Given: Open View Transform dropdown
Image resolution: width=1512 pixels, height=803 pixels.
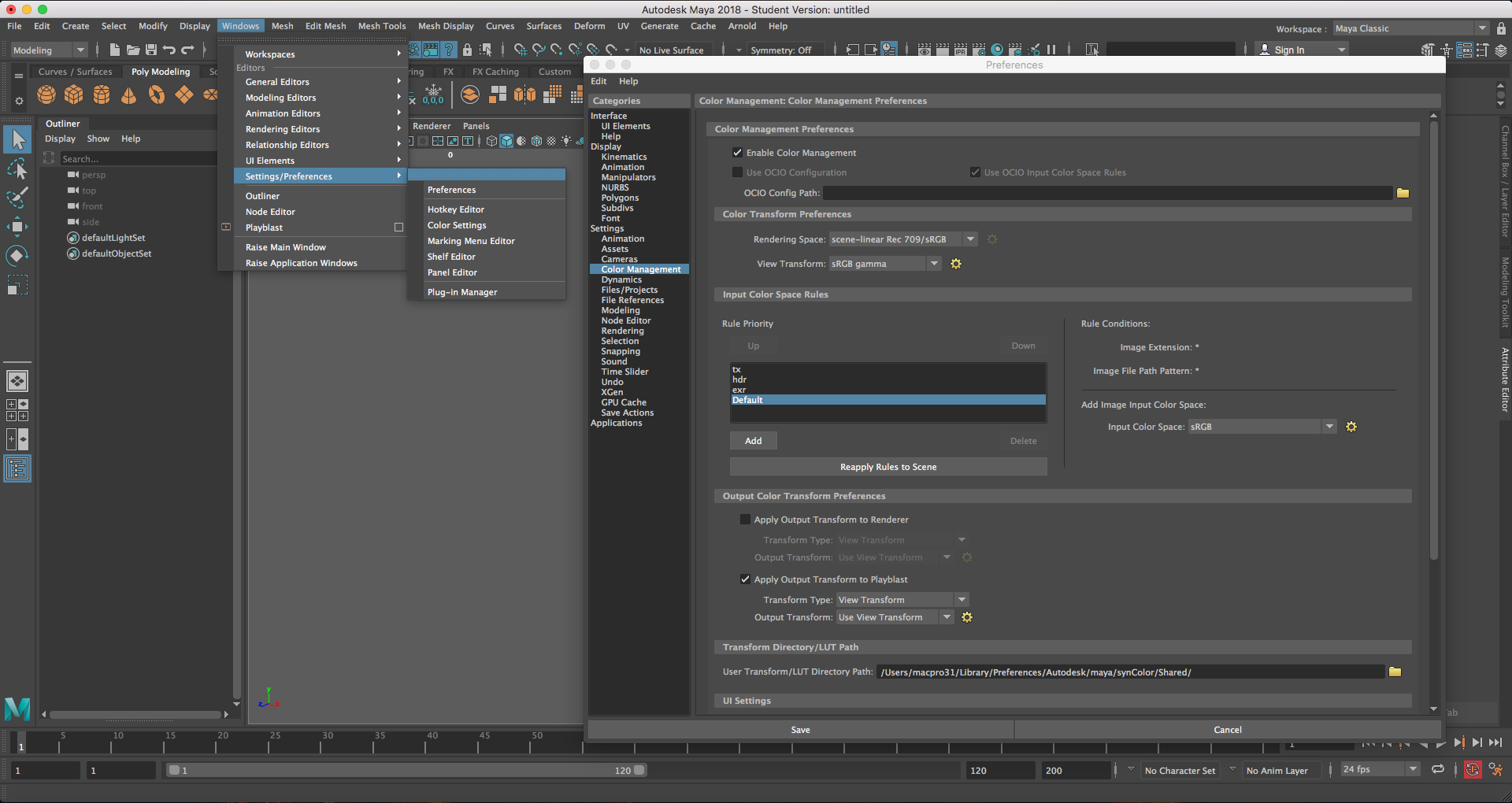Looking at the screenshot, I should (x=885, y=264).
